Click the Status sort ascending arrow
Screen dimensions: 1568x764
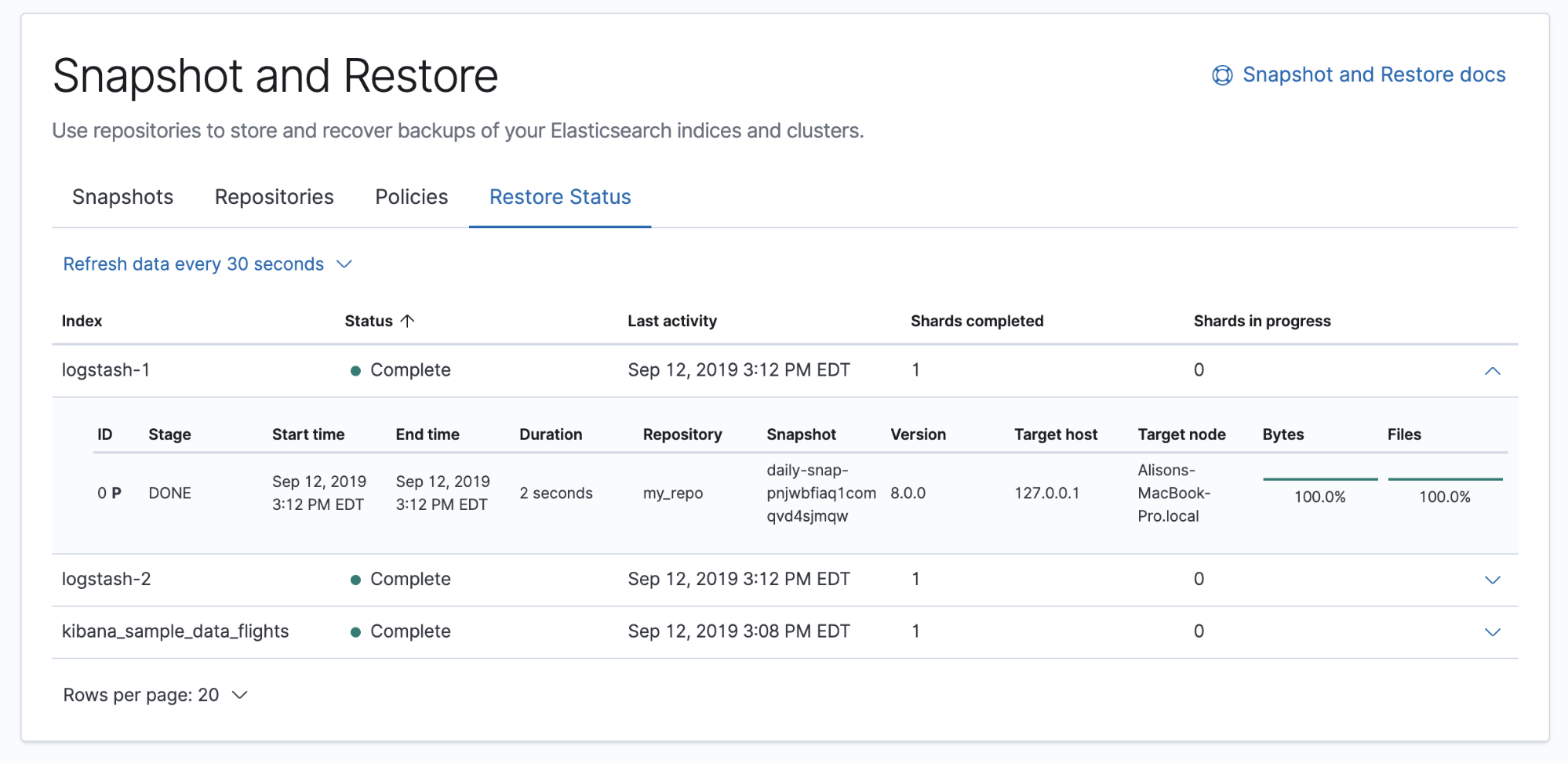[x=407, y=321]
